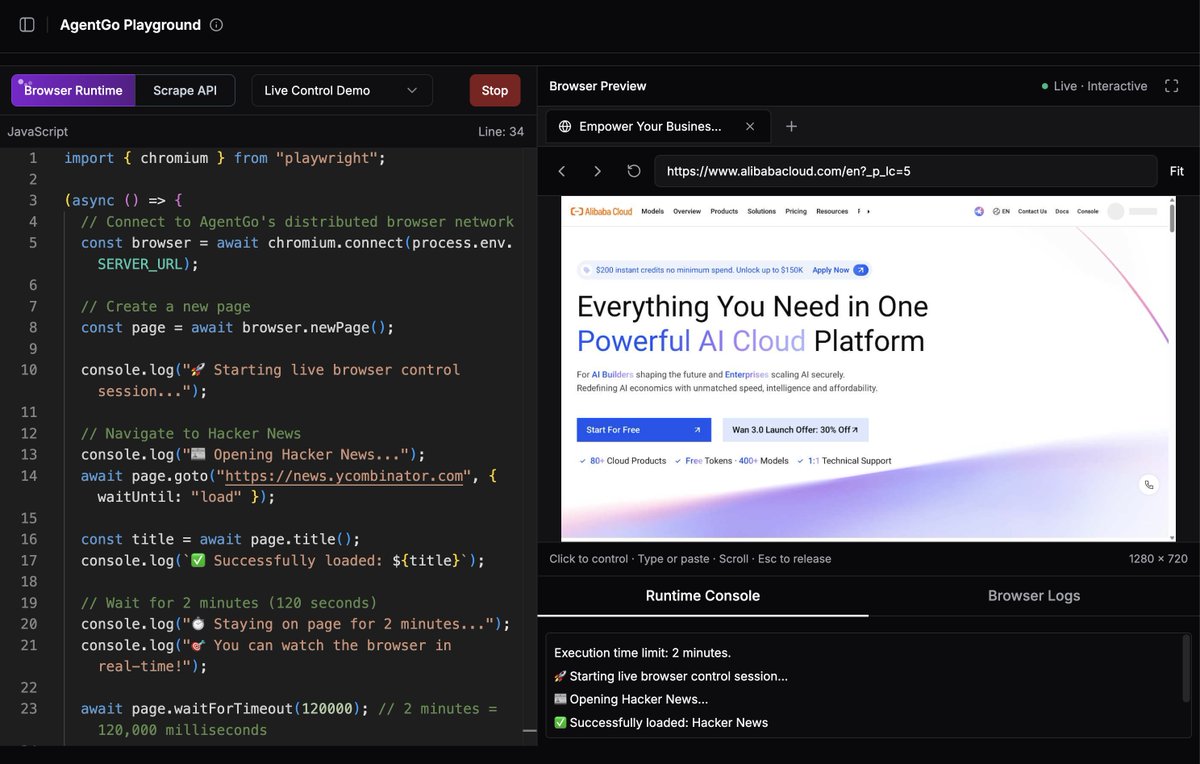The image size is (1200, 764).
Task: Expand the browser preview to fullscreen
Action: point(1172,86)
